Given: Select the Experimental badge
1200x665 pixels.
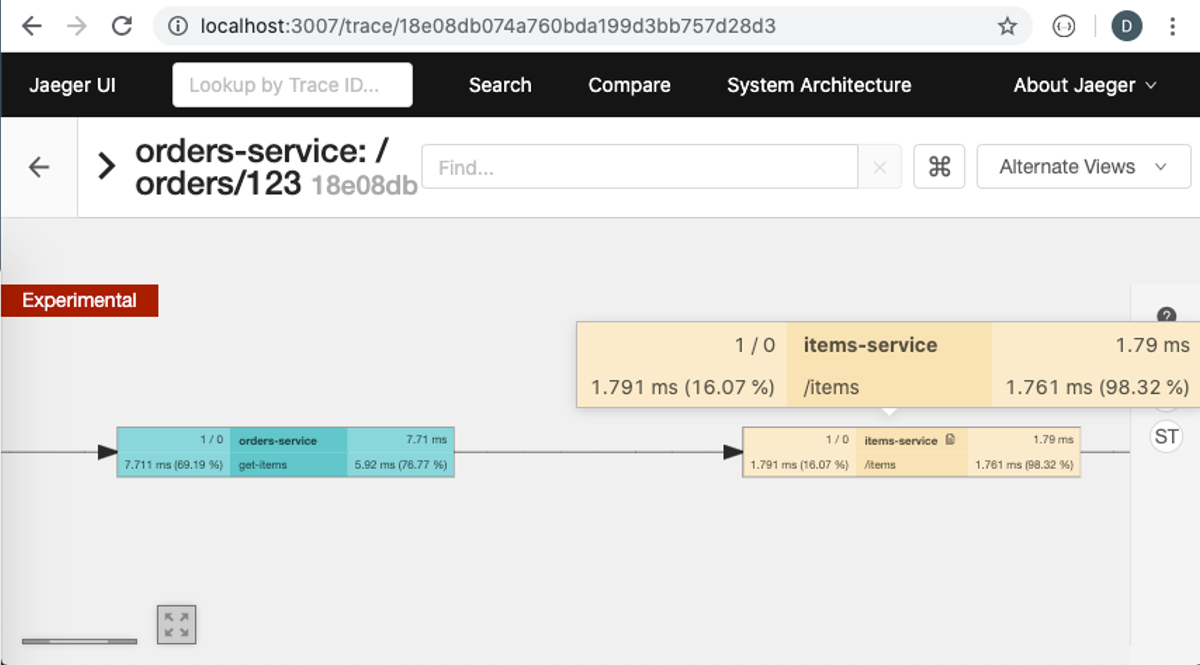Looking at the screenshot, I should 79,300.
